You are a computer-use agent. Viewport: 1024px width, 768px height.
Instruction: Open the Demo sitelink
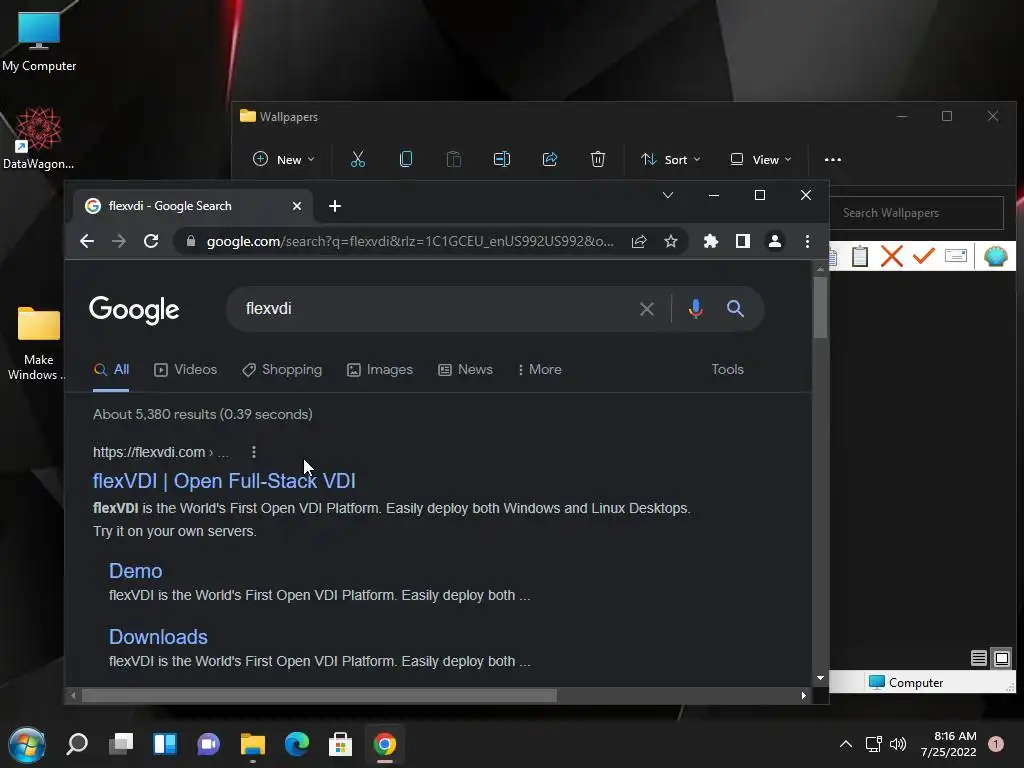[x=135, y=571]
